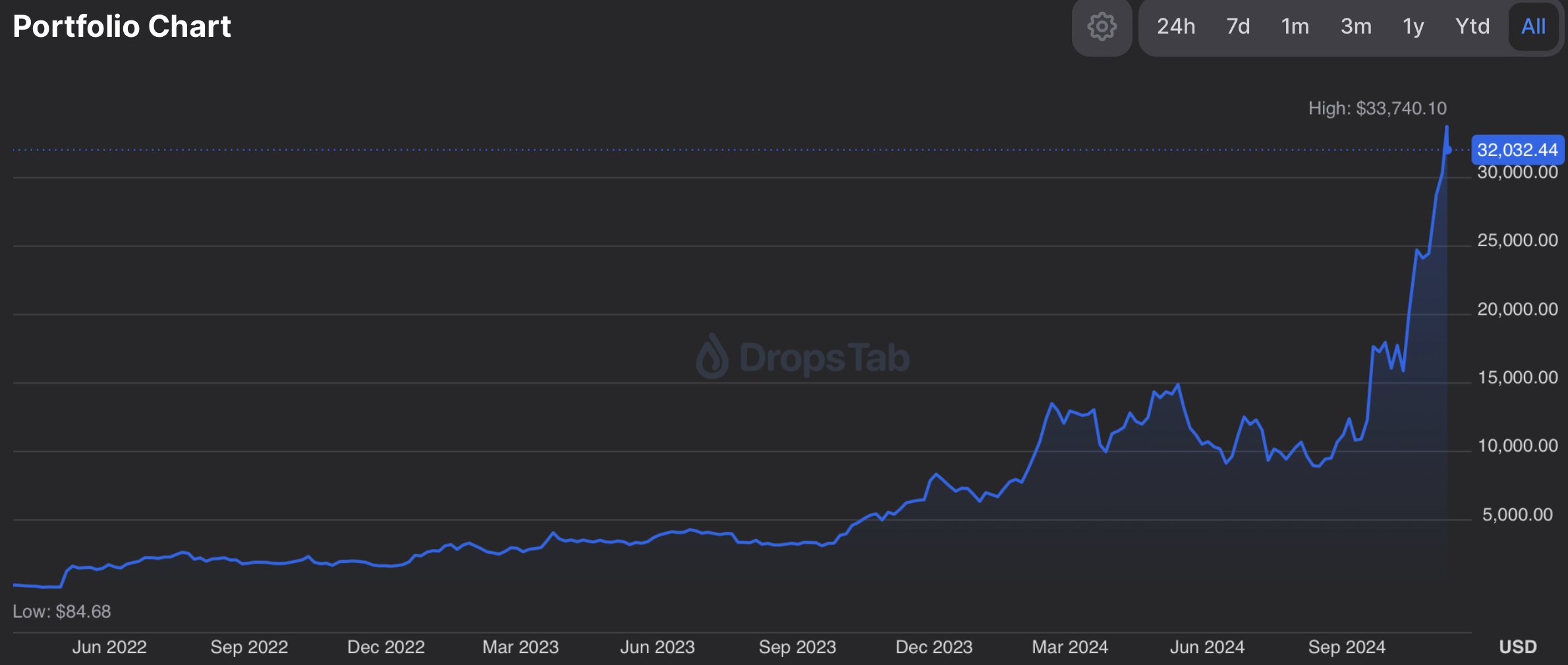
Task: Click the Portfolio Chart title
Action: click(x=122, y=26)
